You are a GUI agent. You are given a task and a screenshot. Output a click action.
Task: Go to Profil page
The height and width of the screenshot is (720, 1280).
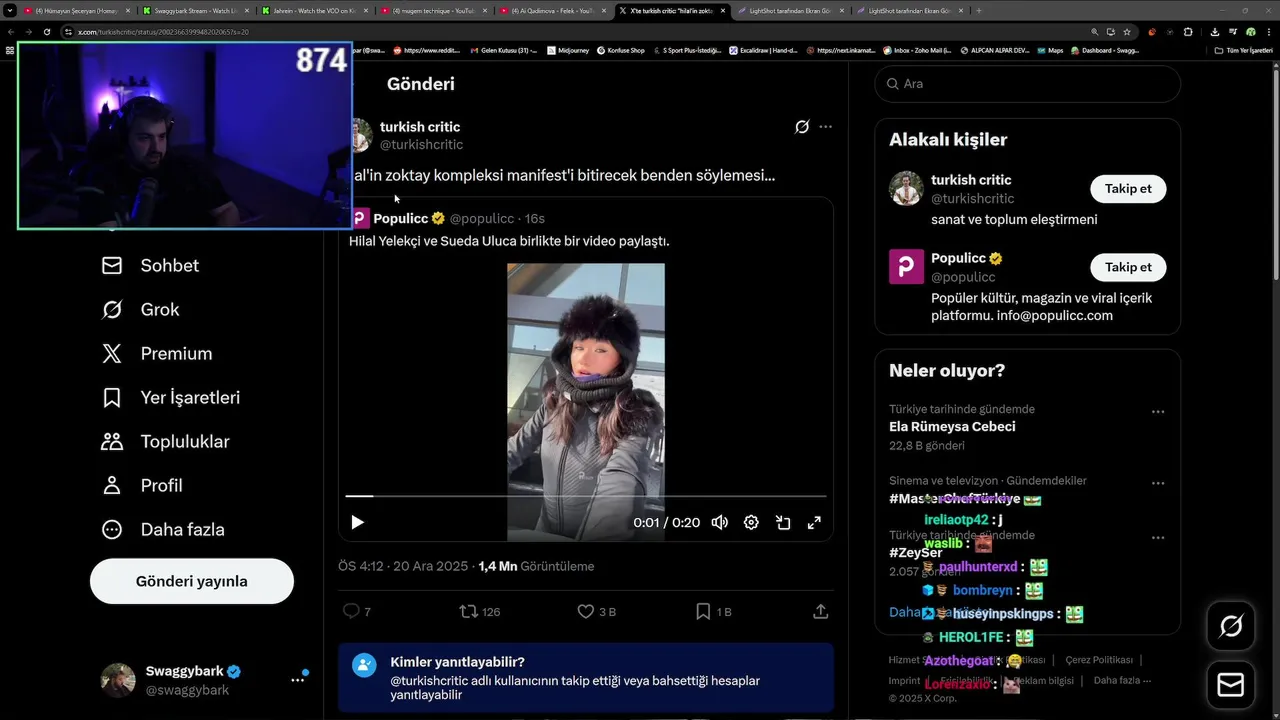pos(142,485)
